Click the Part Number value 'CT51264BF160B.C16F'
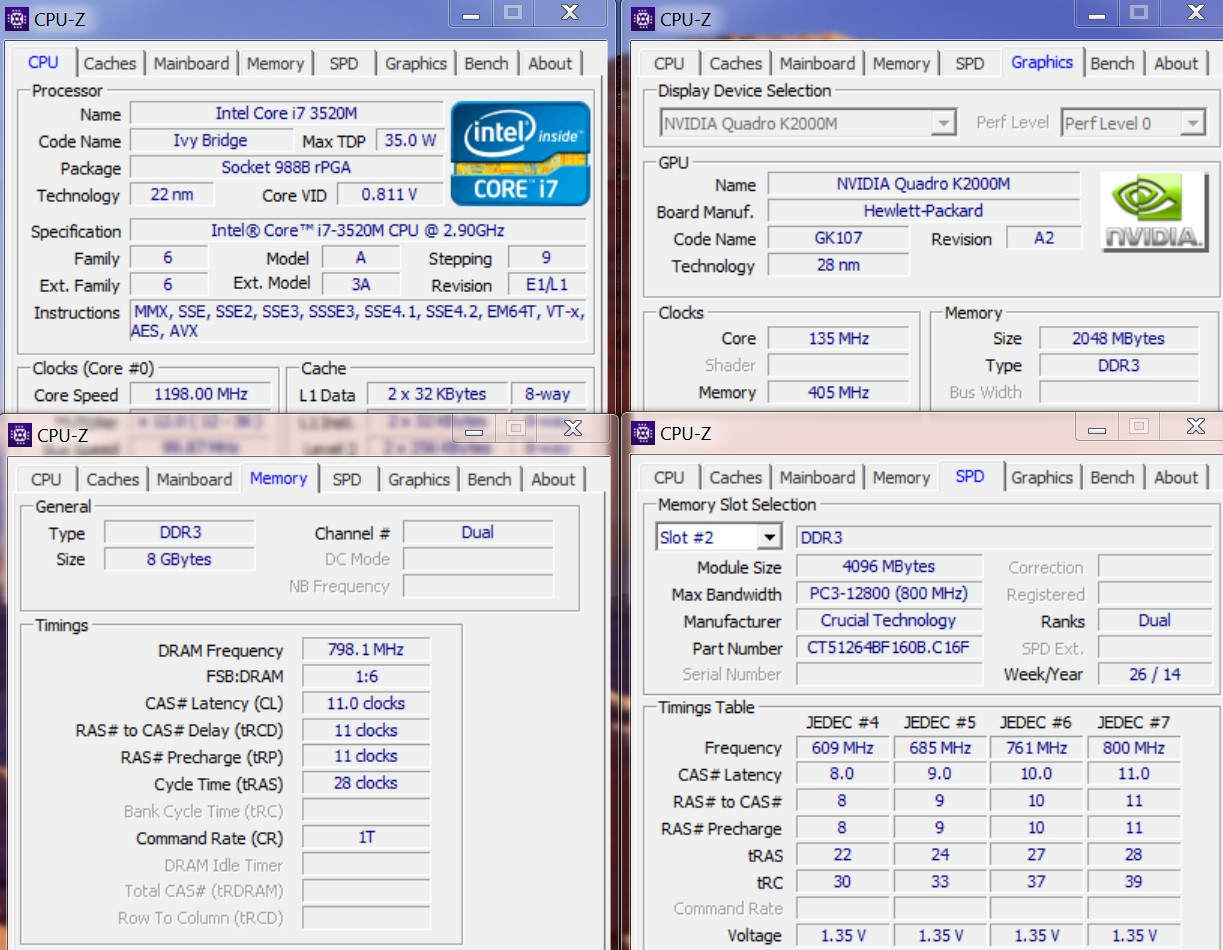 [888, 647]
